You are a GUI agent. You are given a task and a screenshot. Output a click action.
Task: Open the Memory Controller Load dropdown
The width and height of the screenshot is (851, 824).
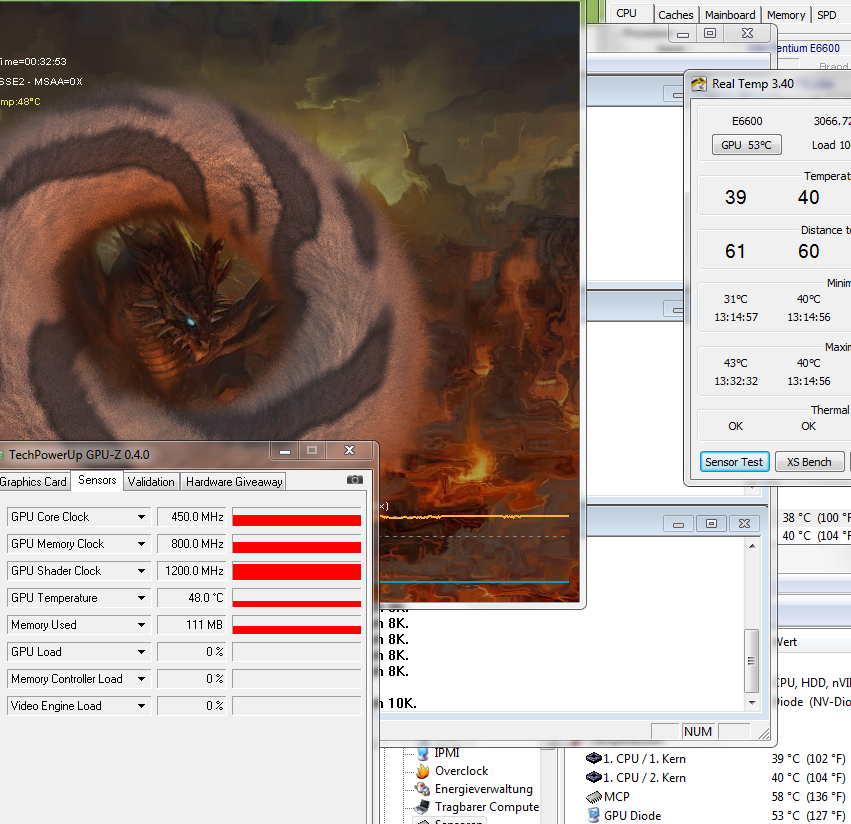click(x=141, y=679)
